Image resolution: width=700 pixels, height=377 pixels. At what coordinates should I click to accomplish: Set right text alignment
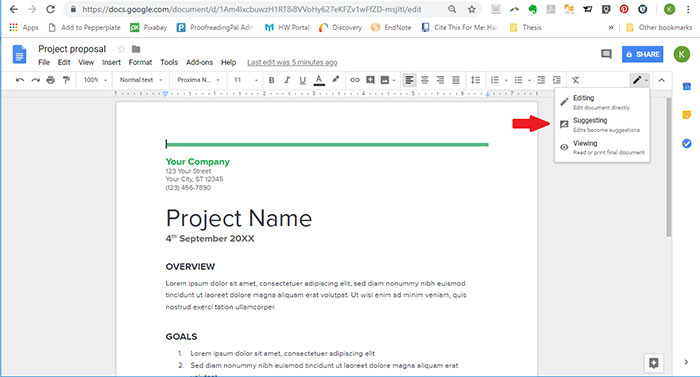point(440,80)
